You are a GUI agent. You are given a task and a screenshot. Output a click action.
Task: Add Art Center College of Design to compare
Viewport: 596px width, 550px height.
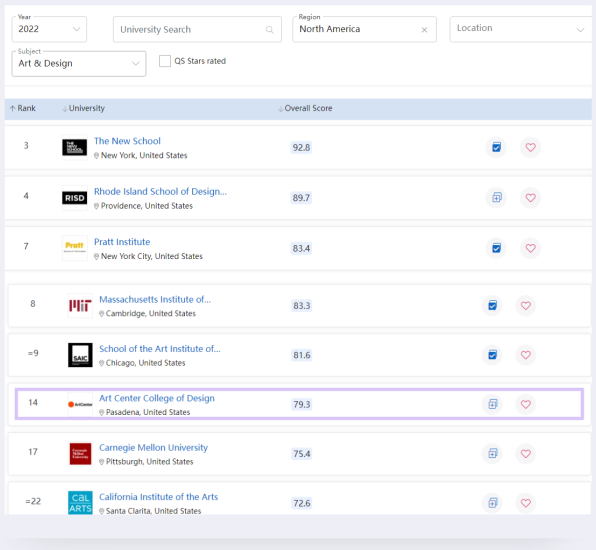[x=493, y=404]
